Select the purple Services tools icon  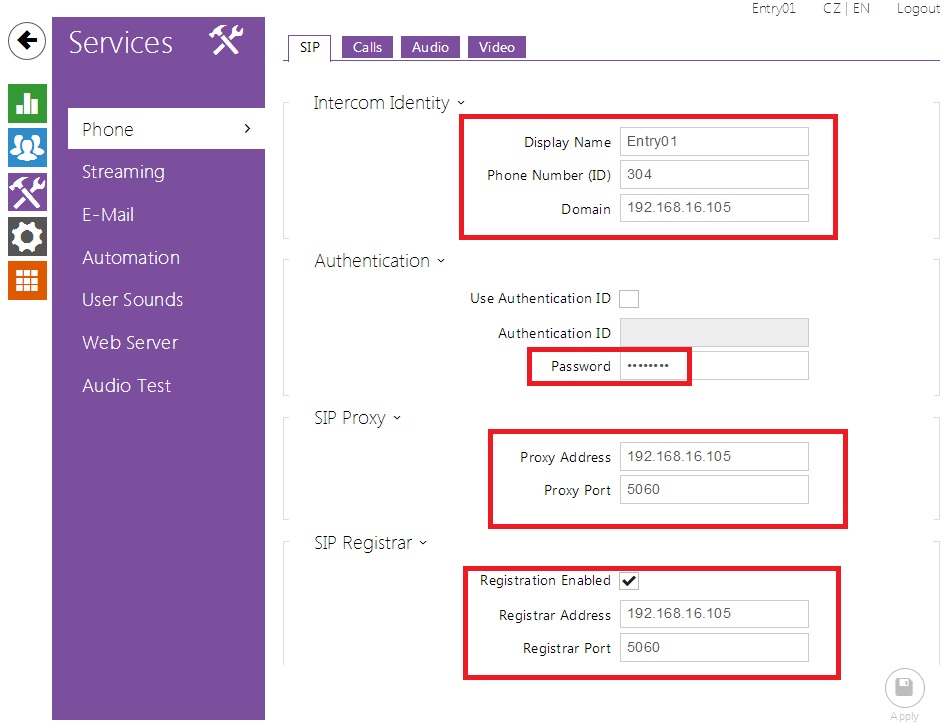[x=27, y=192]
